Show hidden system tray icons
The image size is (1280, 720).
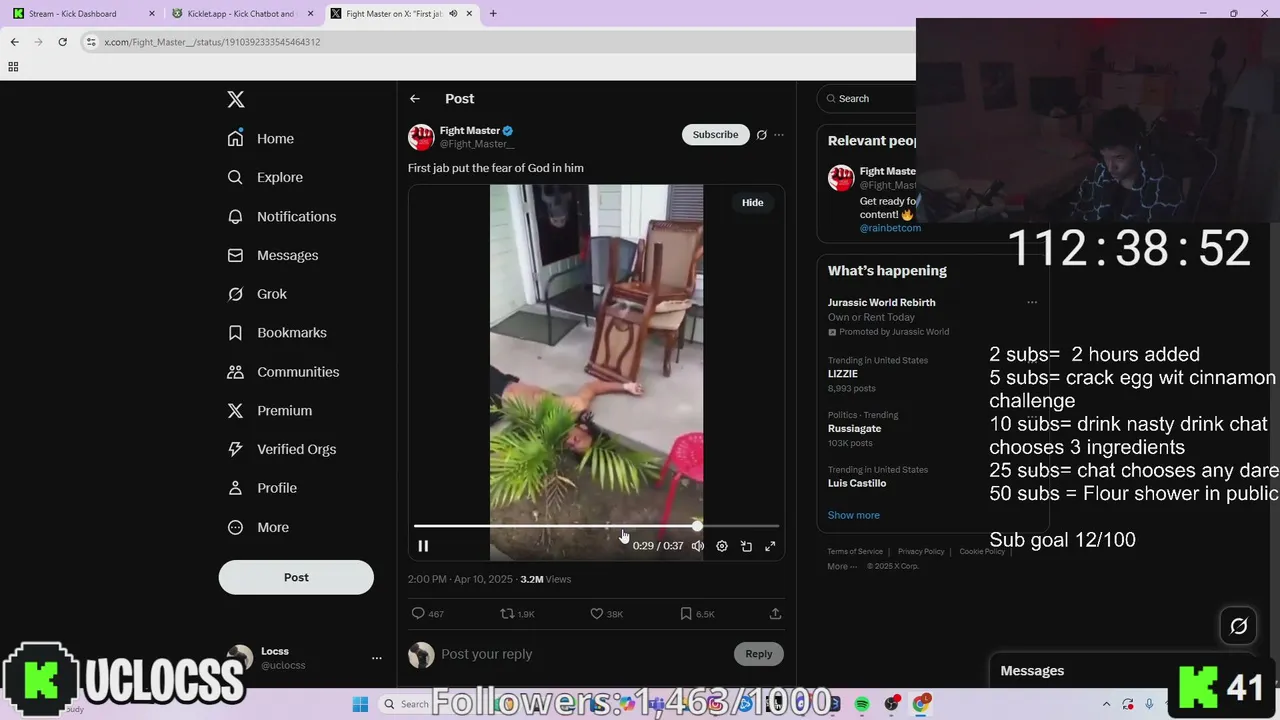pos(1106,704)
